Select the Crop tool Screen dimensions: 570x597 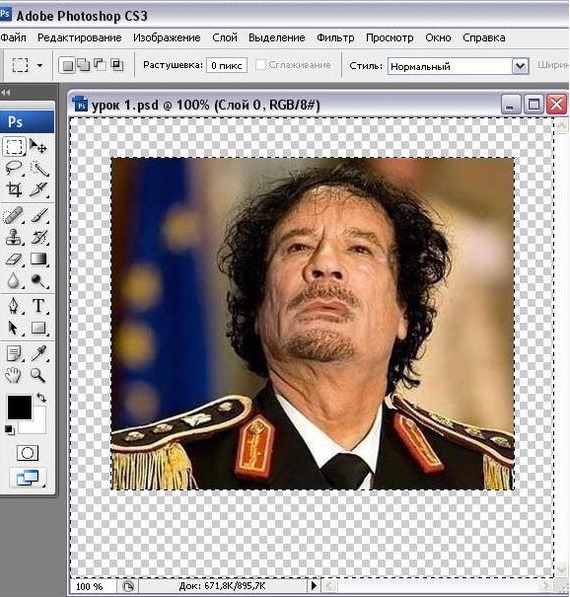point(14,189)
